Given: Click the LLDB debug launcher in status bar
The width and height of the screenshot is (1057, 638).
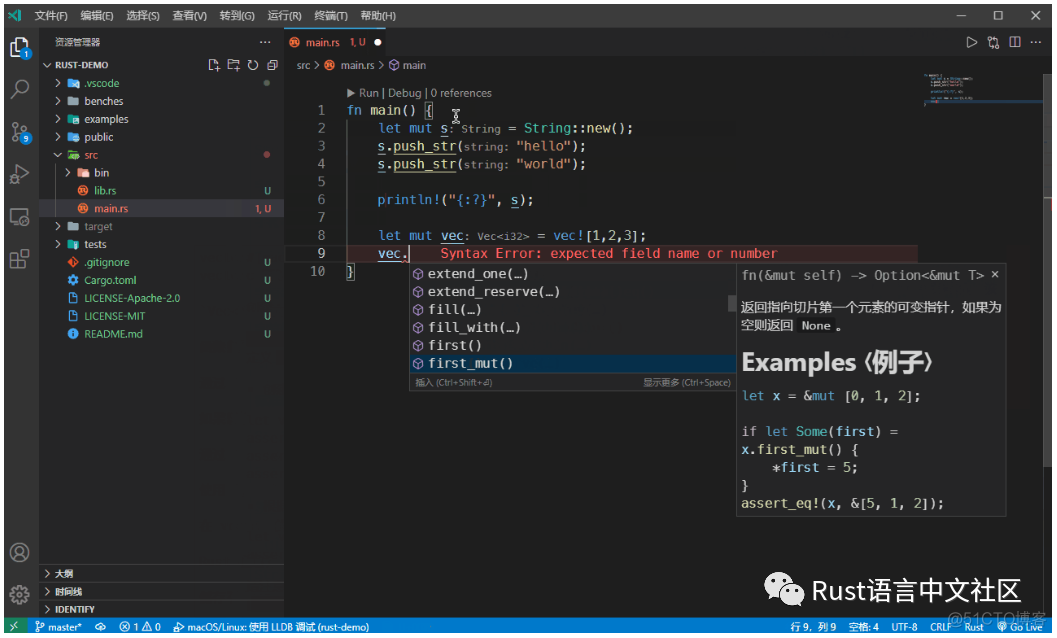Looking at the screenshot, I should pyautogui.click(x=271, y=627).
